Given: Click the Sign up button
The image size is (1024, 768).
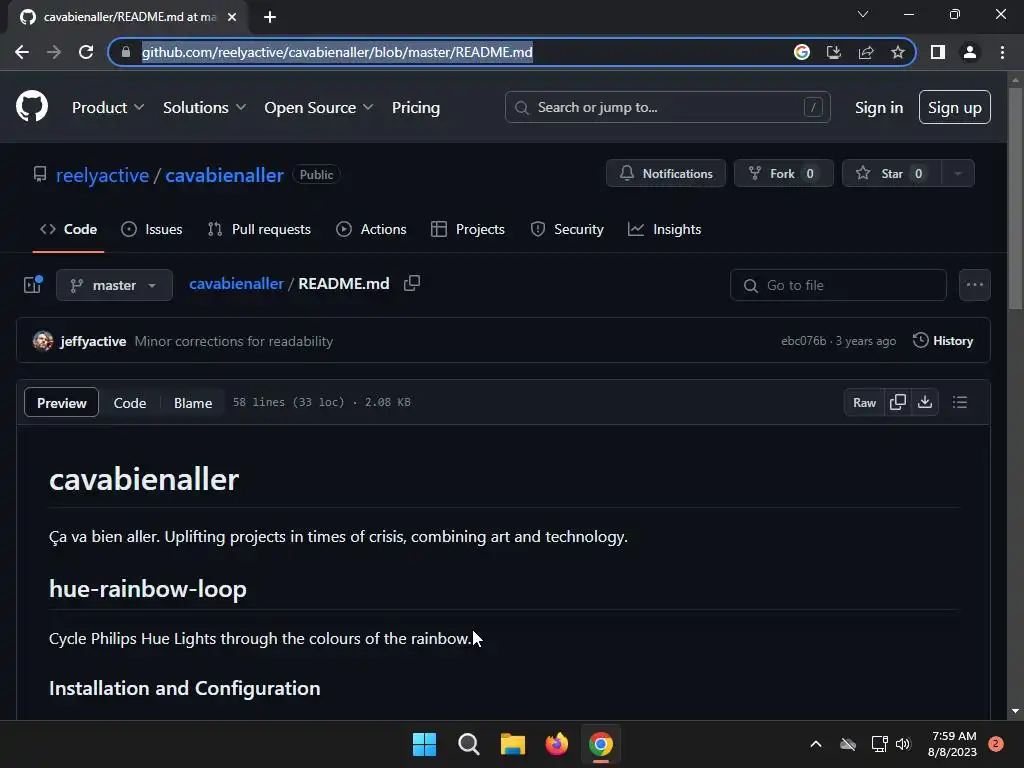Looking at the screenshot, I should point(955,107).
